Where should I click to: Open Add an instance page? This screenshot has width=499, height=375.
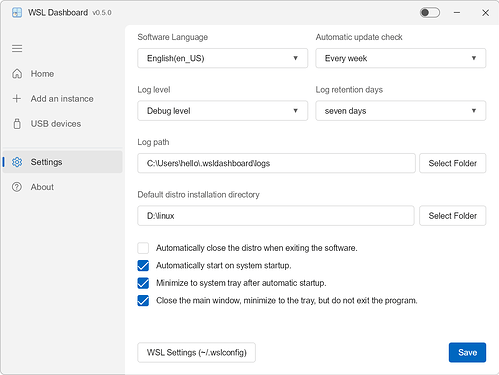coord(63,99)
